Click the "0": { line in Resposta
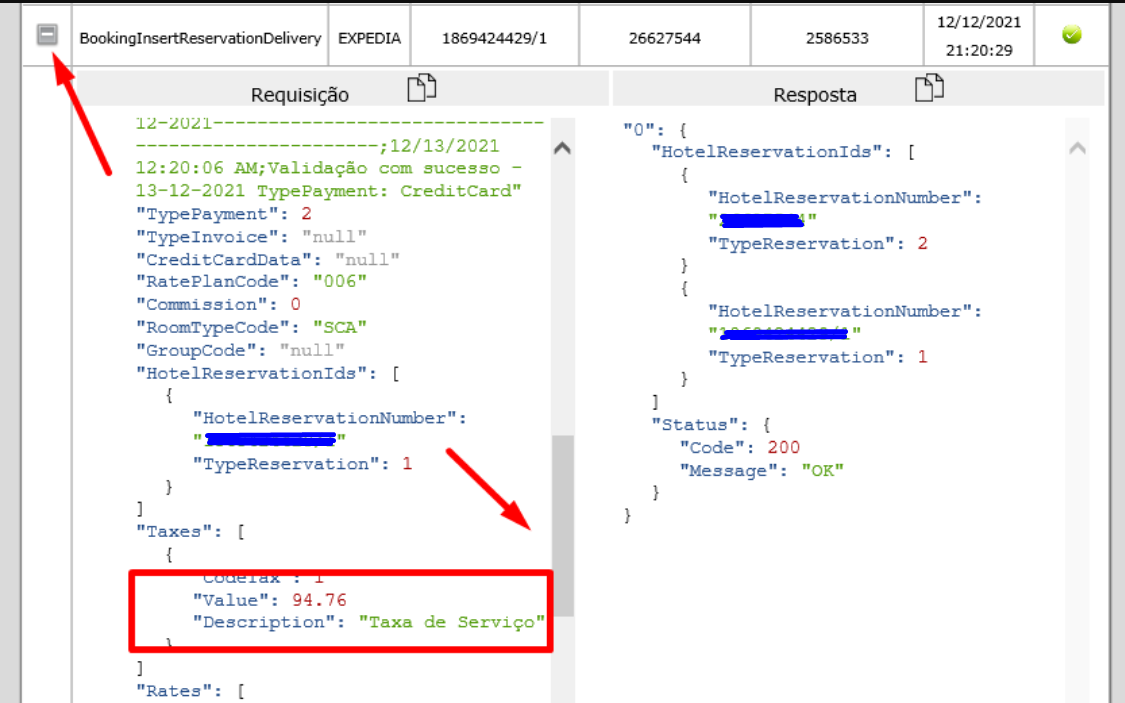 coord(655,129)
